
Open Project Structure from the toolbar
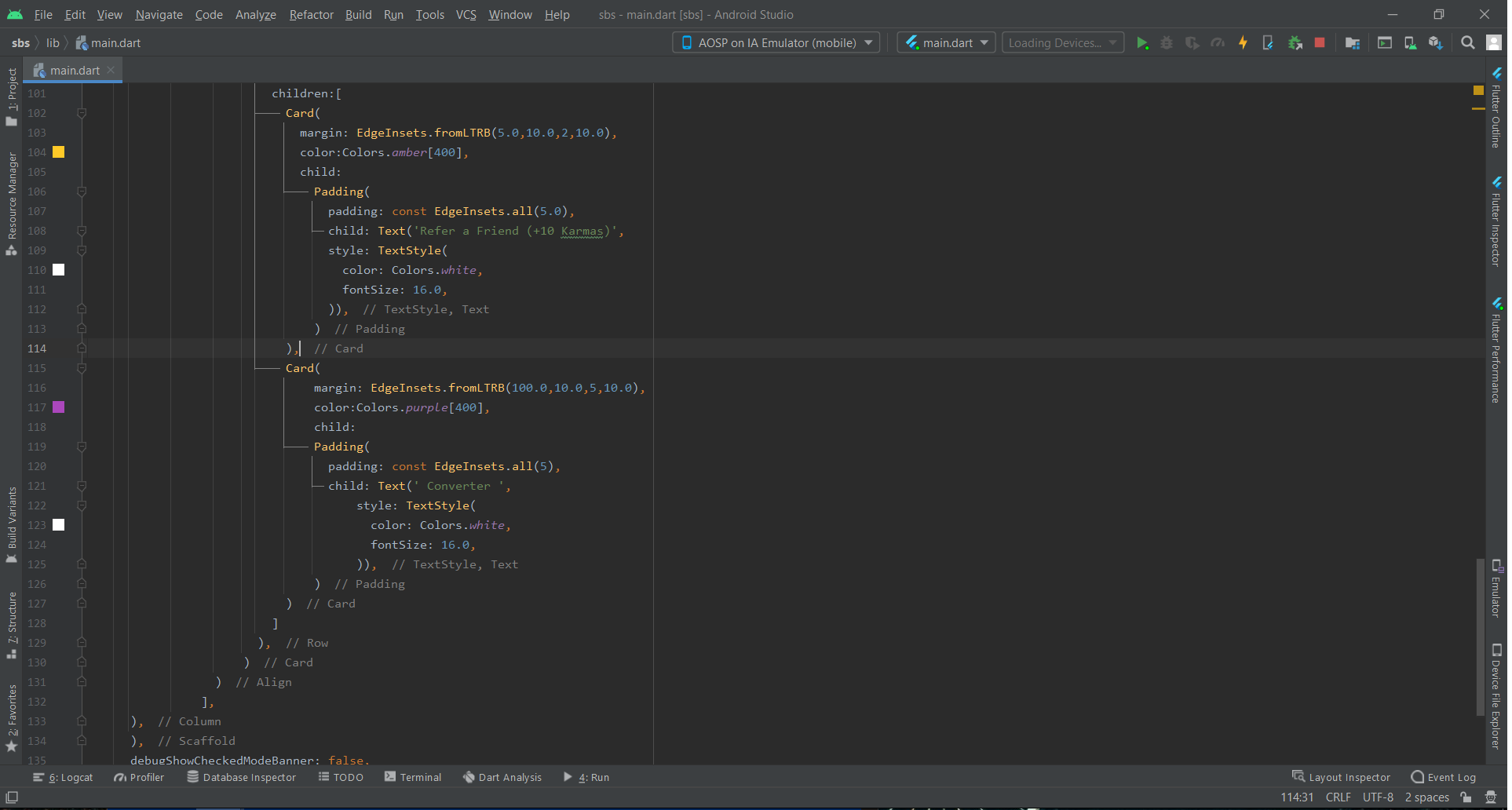1352,43
